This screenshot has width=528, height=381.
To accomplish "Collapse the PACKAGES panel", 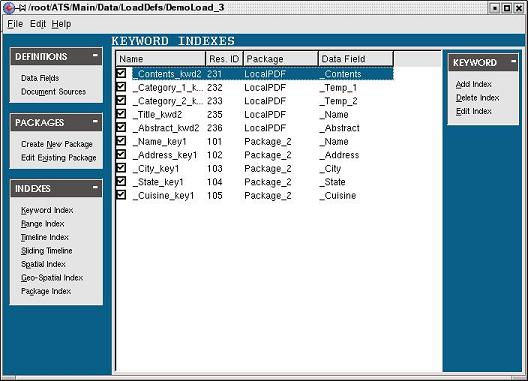I will click(95, 121).
